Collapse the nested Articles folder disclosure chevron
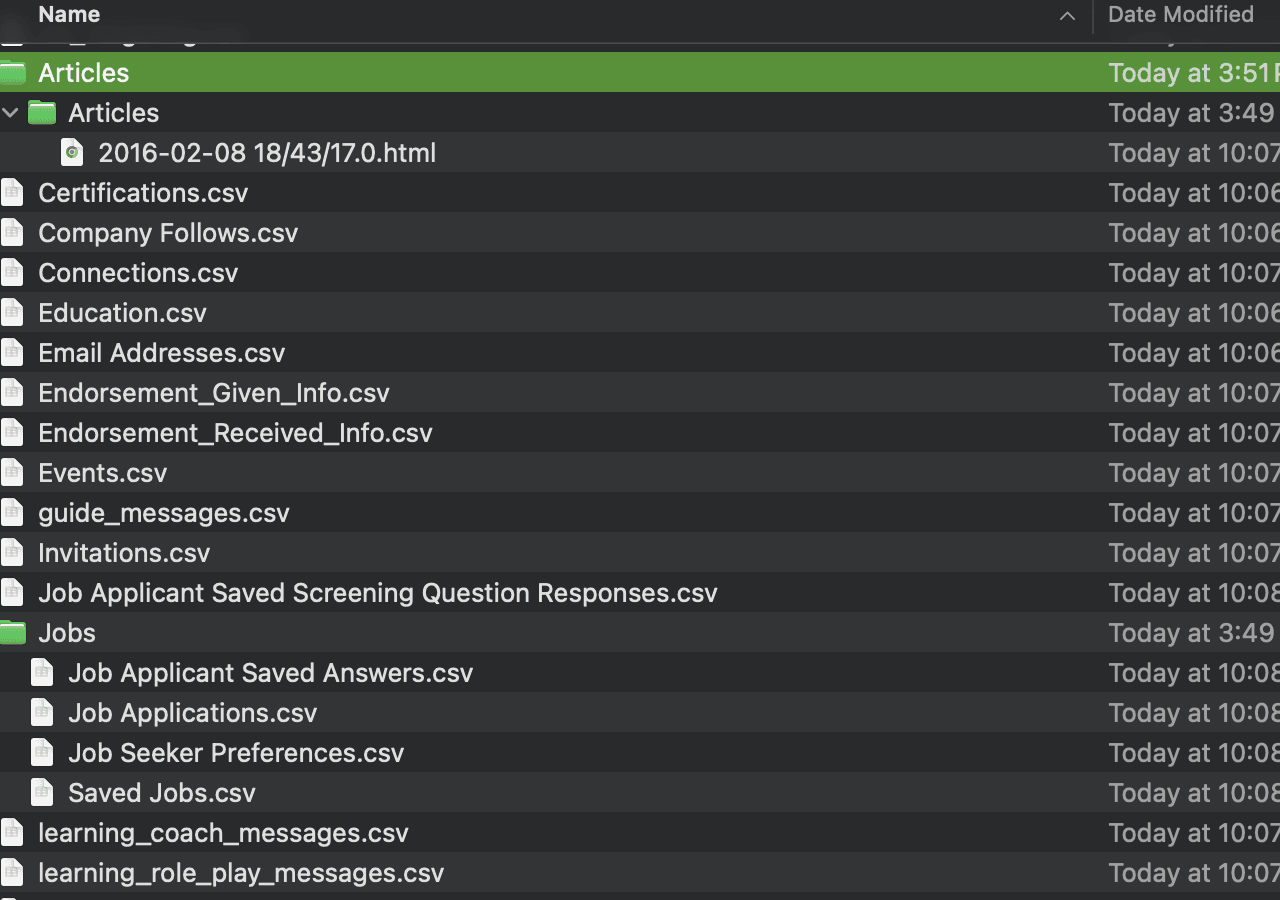The height and width of the screenshot is (900, 1280). coord(11,113)
